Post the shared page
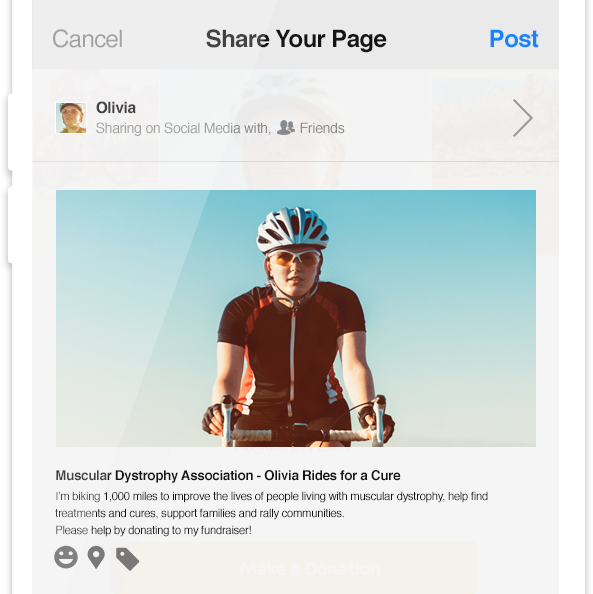This screenshot has width=593, height=594. tap(513, 39)
